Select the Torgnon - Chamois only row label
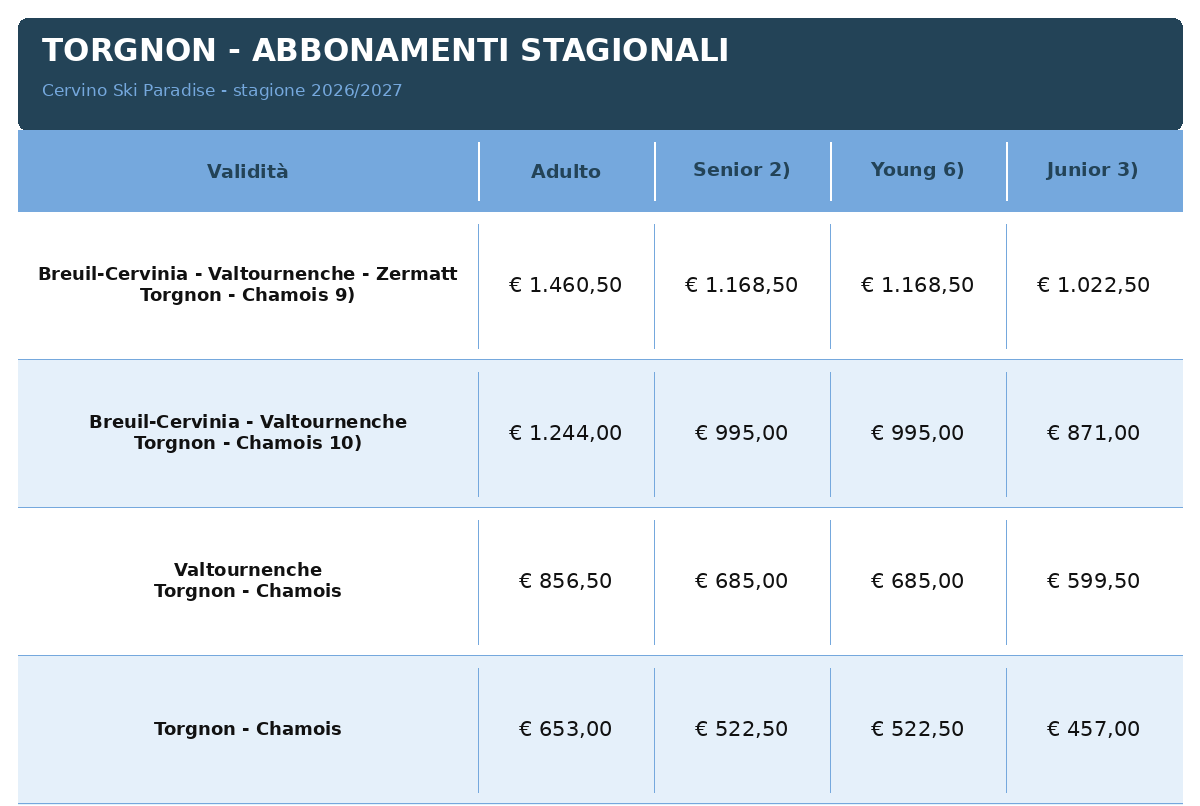The image size is (1200, 806). (x=248, y=729)
